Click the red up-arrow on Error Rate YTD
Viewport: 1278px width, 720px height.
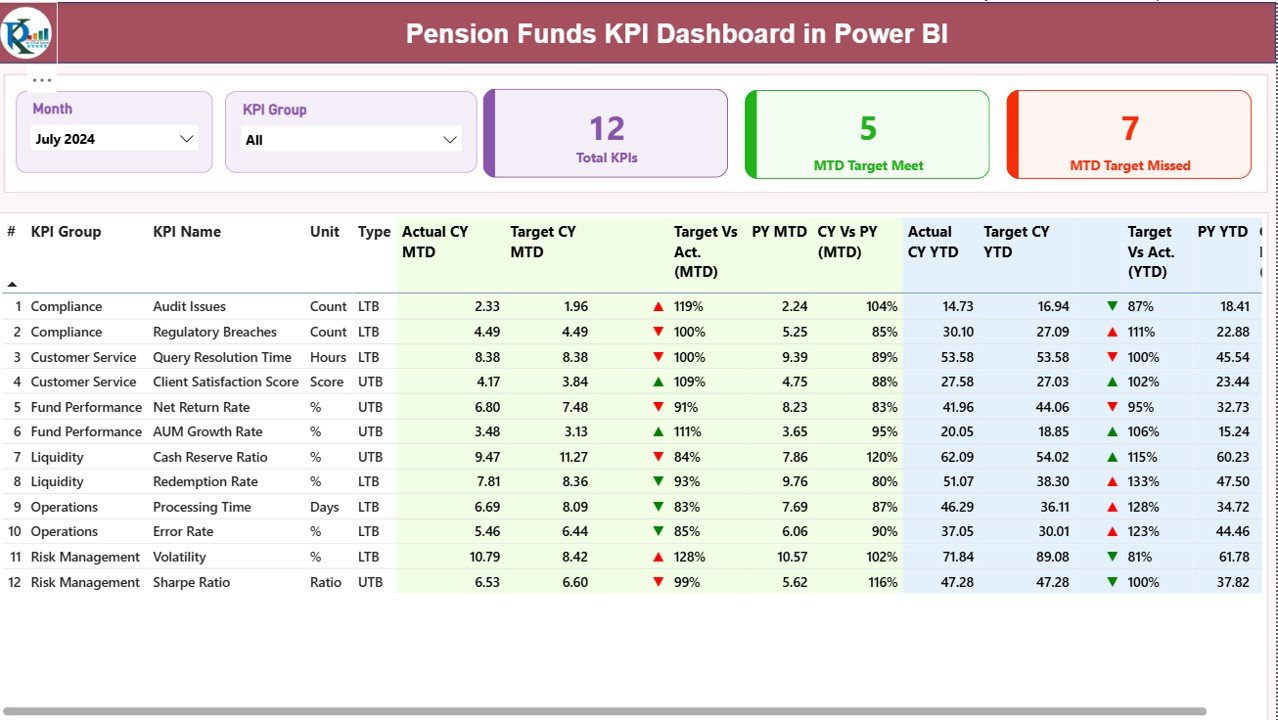[1113, 531]
